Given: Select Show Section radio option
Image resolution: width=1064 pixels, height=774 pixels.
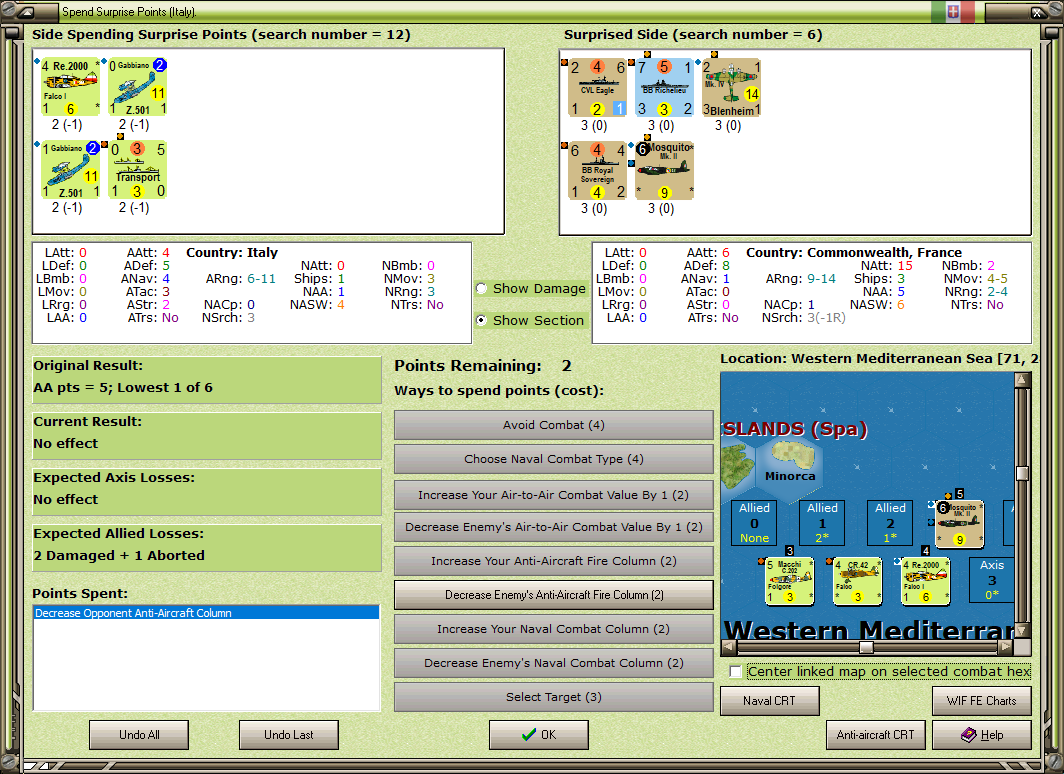Looking at the screenshot, I should point(481,320).
